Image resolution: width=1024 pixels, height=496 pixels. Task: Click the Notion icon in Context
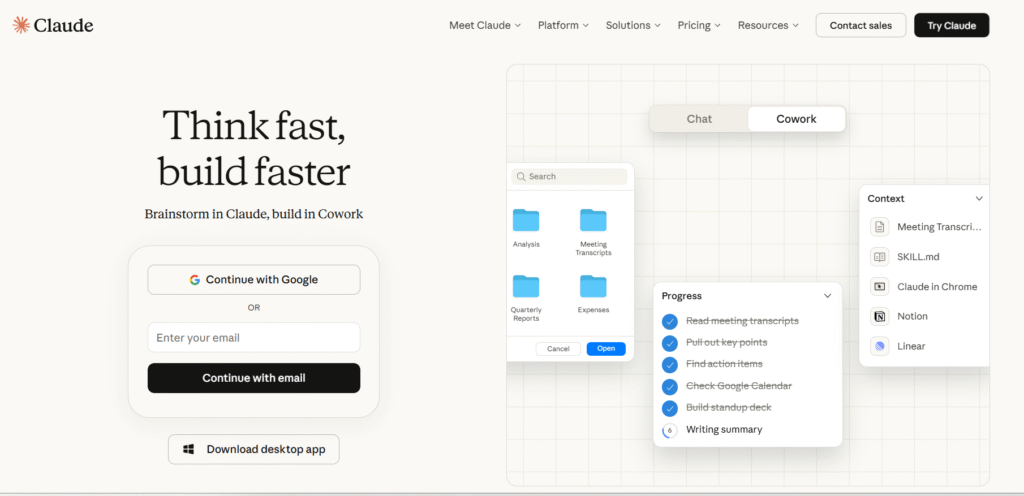pos(879,316)
